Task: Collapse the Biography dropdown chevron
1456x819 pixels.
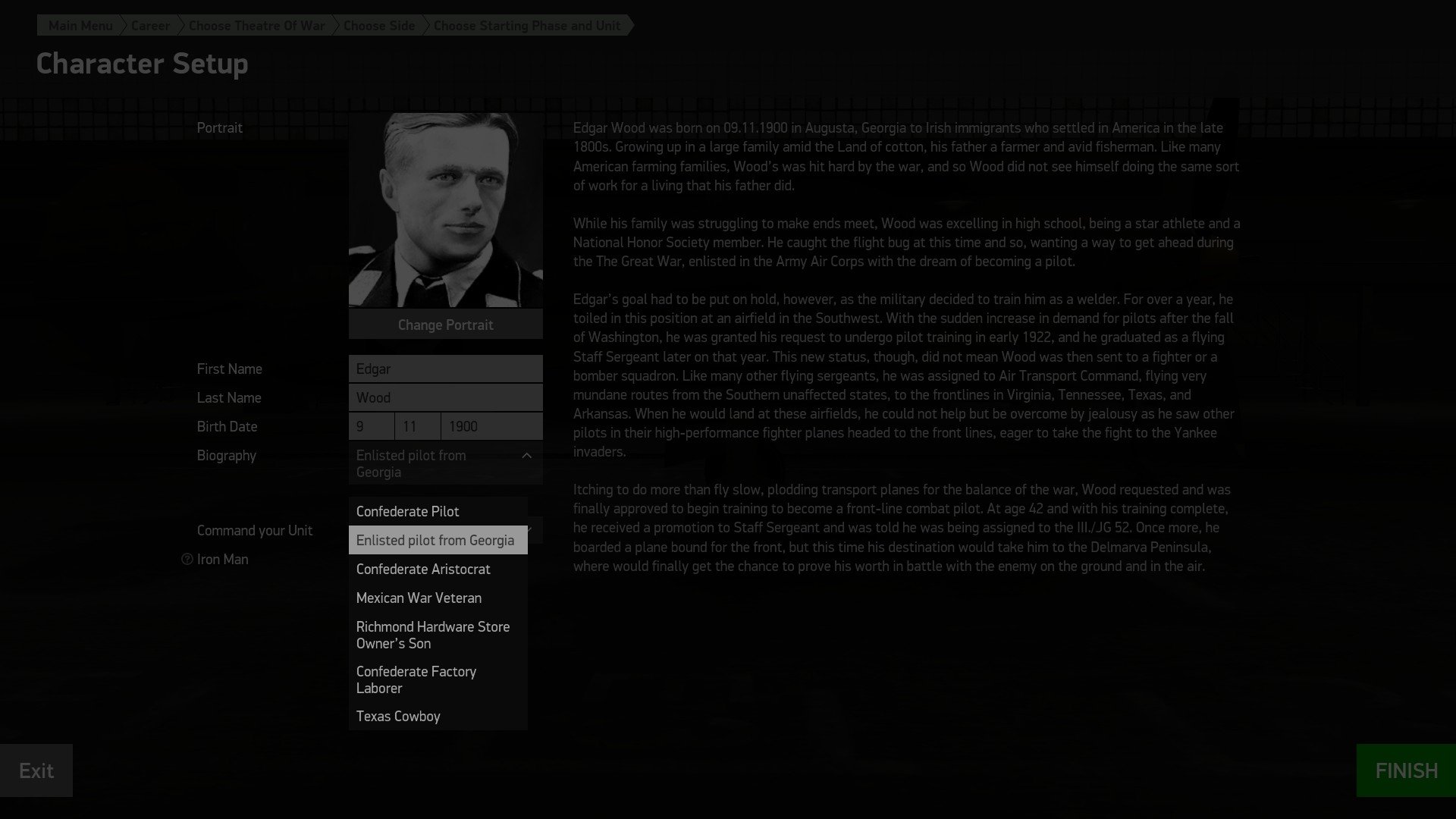Action: 526,456
